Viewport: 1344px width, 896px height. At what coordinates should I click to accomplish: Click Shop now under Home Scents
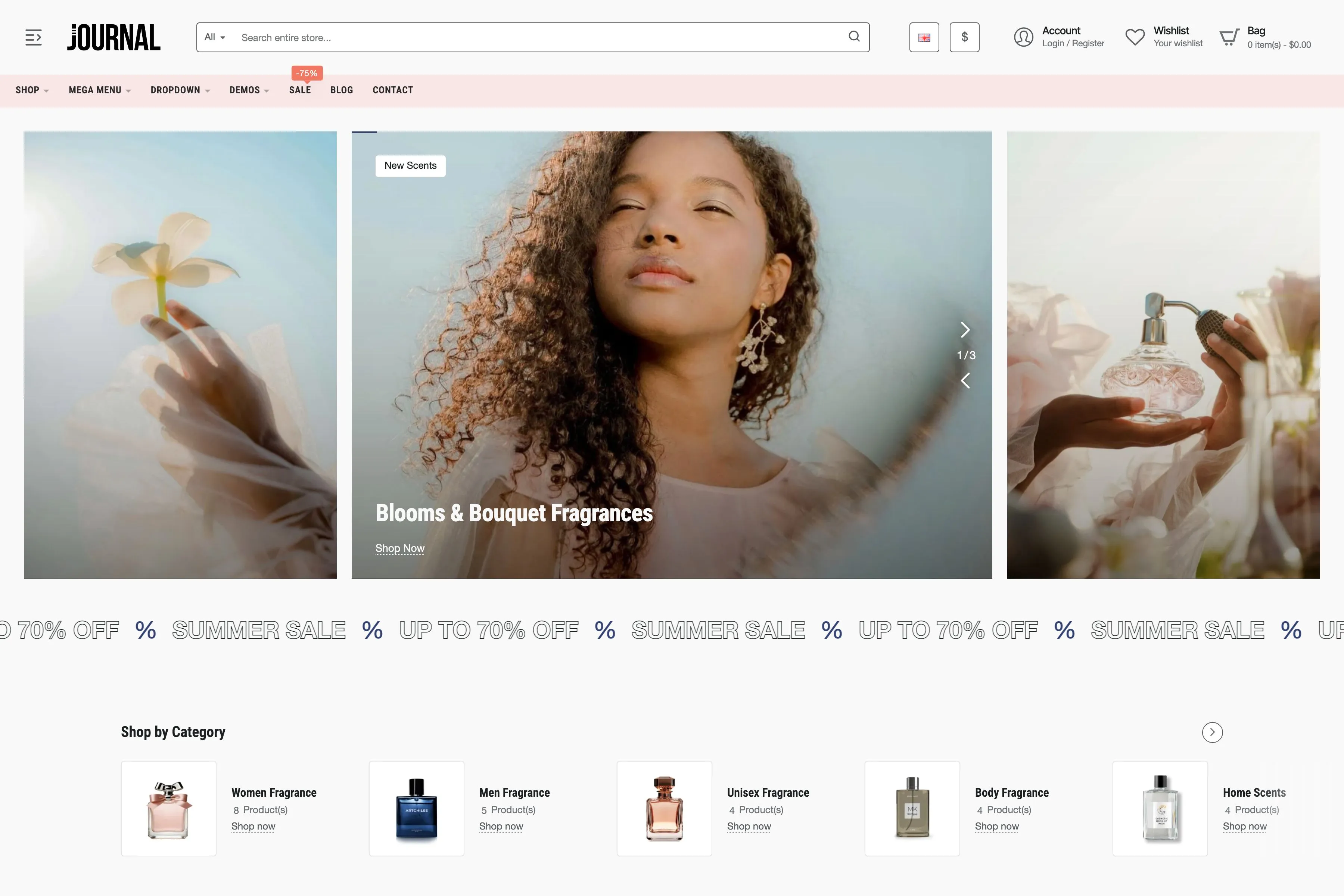pyautogui.click(x=1245, y=826)
